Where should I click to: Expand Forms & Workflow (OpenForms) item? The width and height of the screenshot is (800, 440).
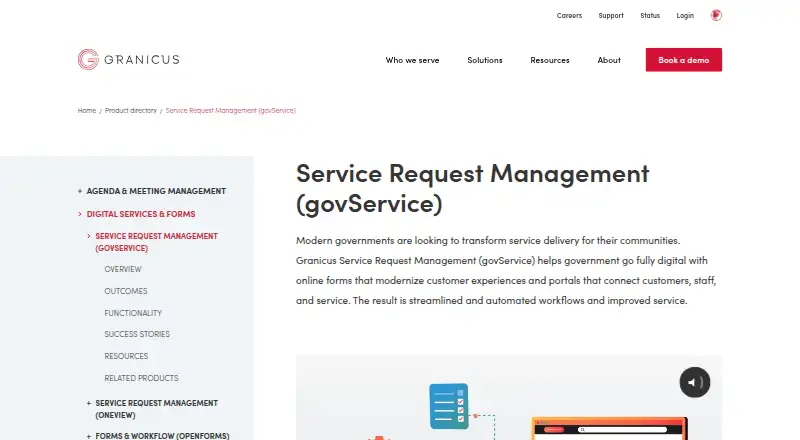[89, 436]
